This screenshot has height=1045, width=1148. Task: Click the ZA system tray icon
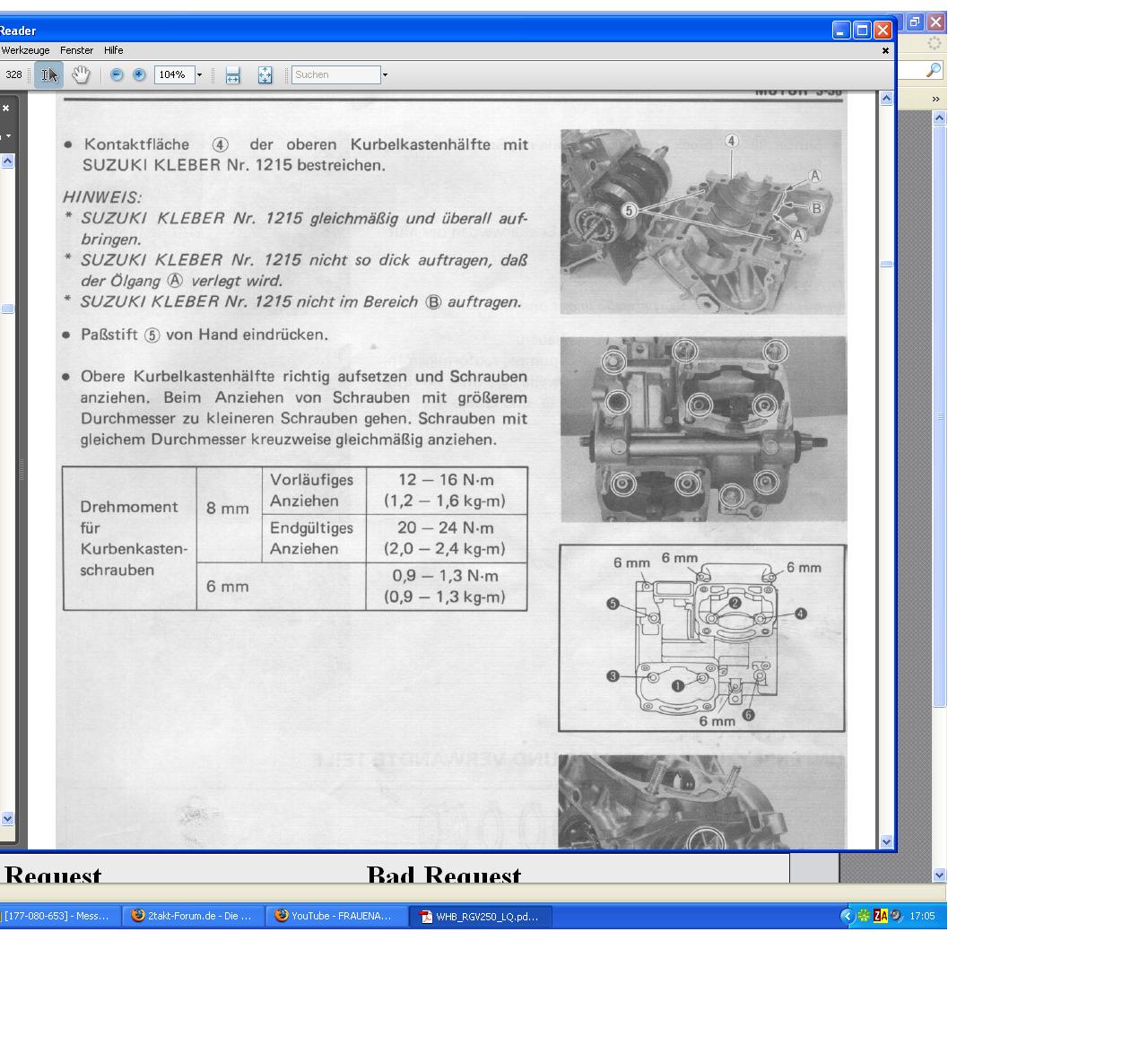point(880,916)
